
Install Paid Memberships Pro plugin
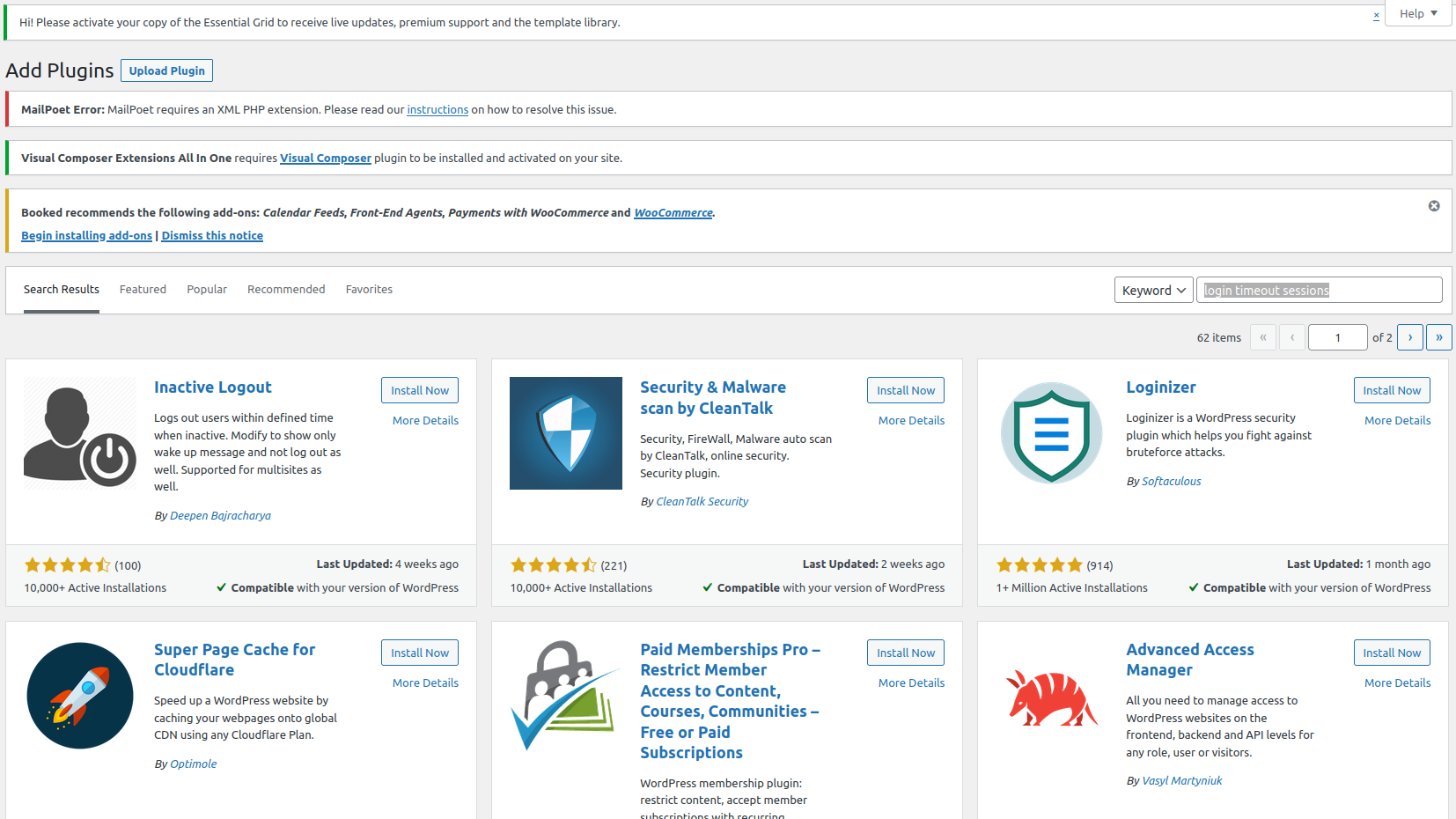click(906, 653)
